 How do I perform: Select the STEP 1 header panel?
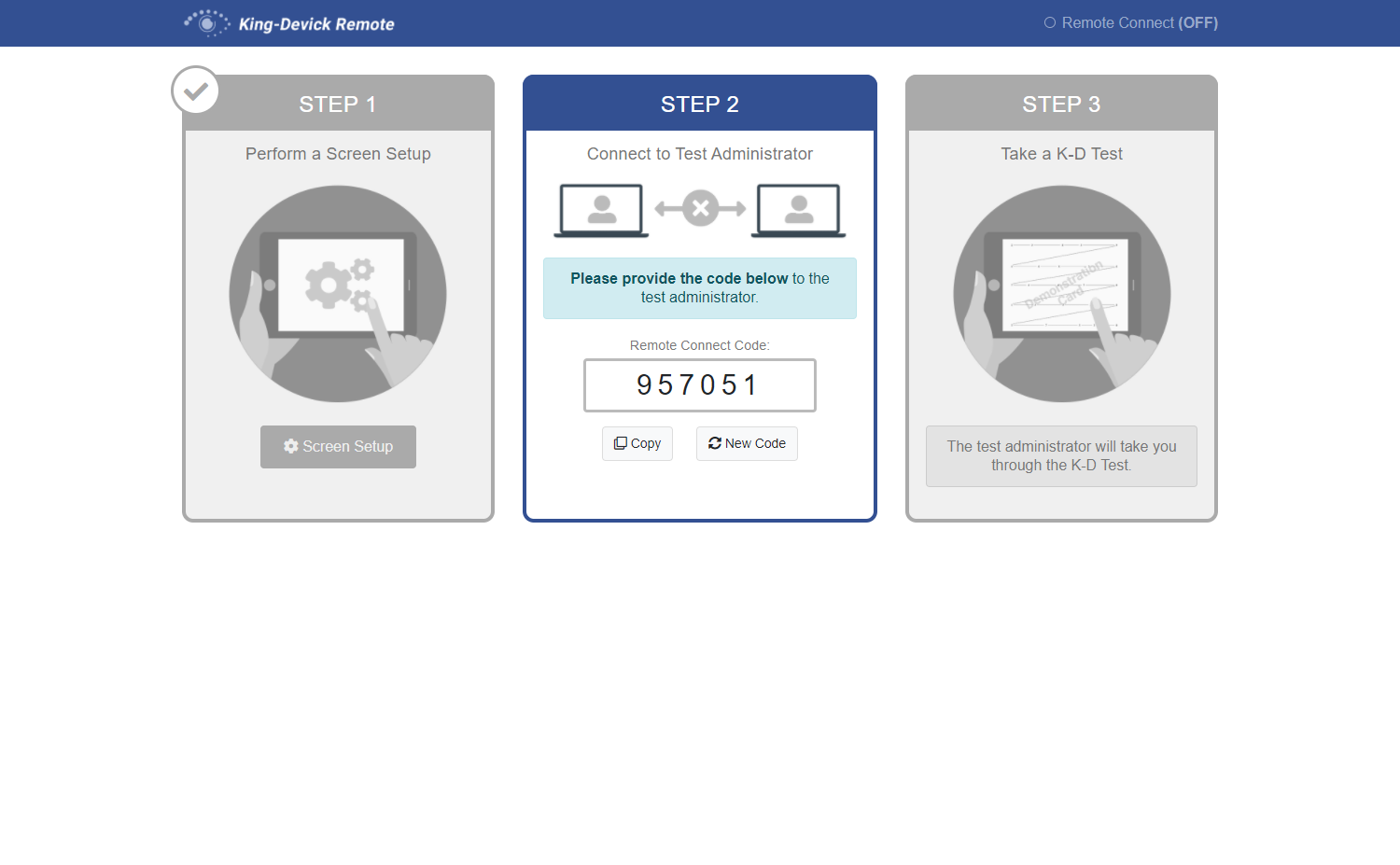pos(338,103)
